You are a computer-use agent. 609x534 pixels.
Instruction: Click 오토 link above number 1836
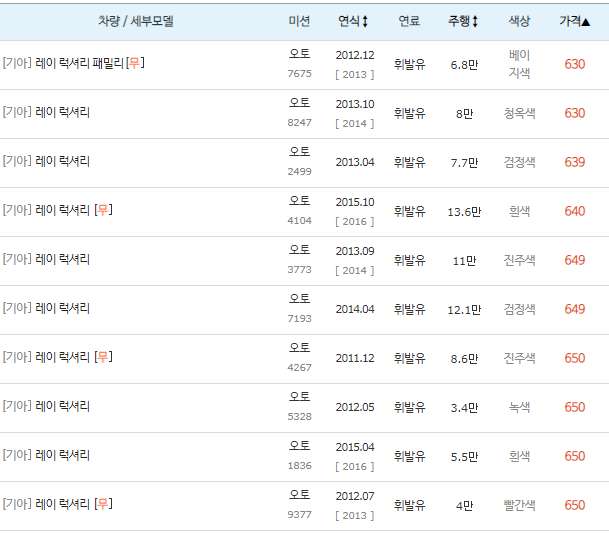(299, 445)
